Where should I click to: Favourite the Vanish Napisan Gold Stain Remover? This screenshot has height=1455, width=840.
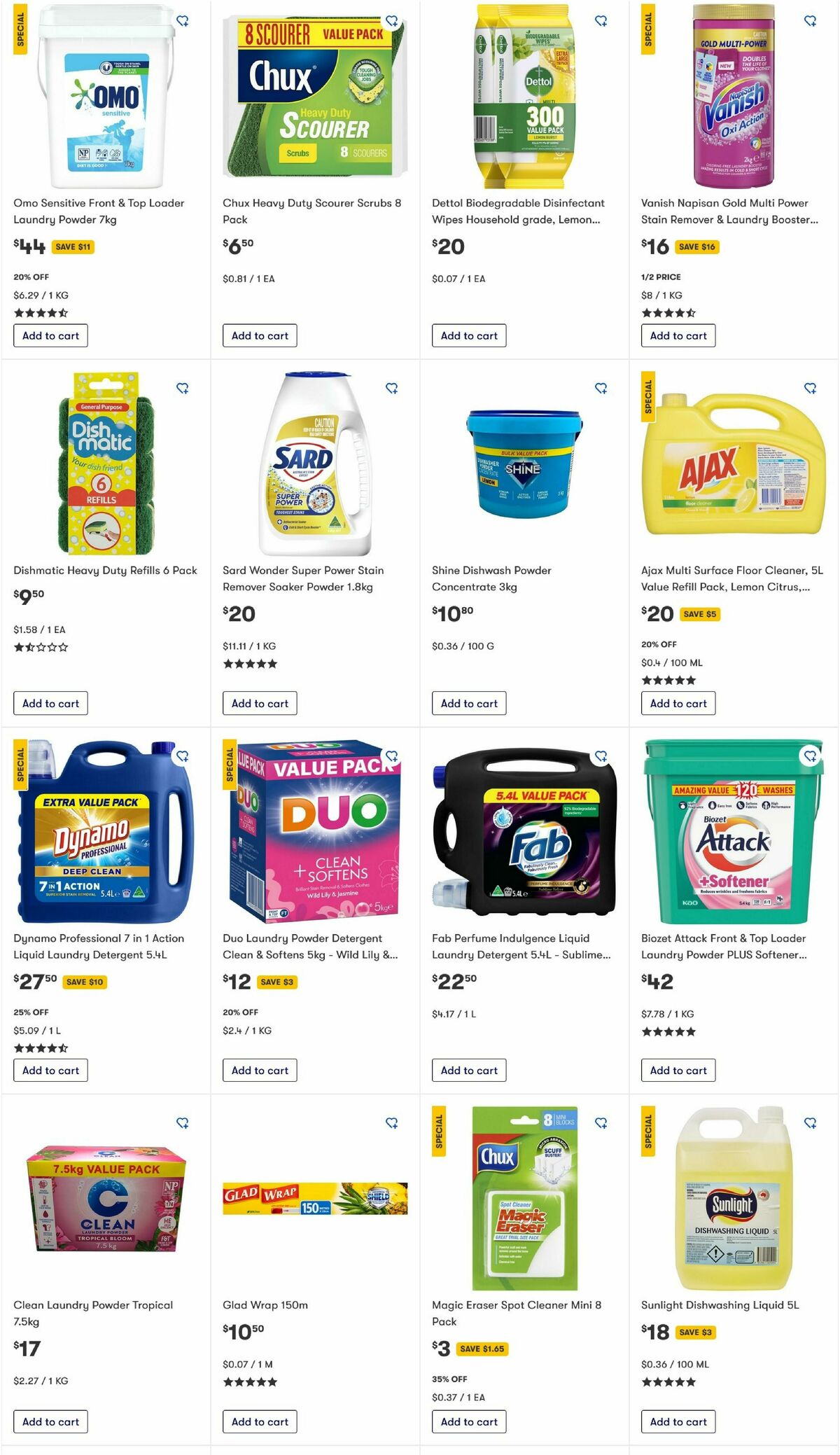click(811, 20)
